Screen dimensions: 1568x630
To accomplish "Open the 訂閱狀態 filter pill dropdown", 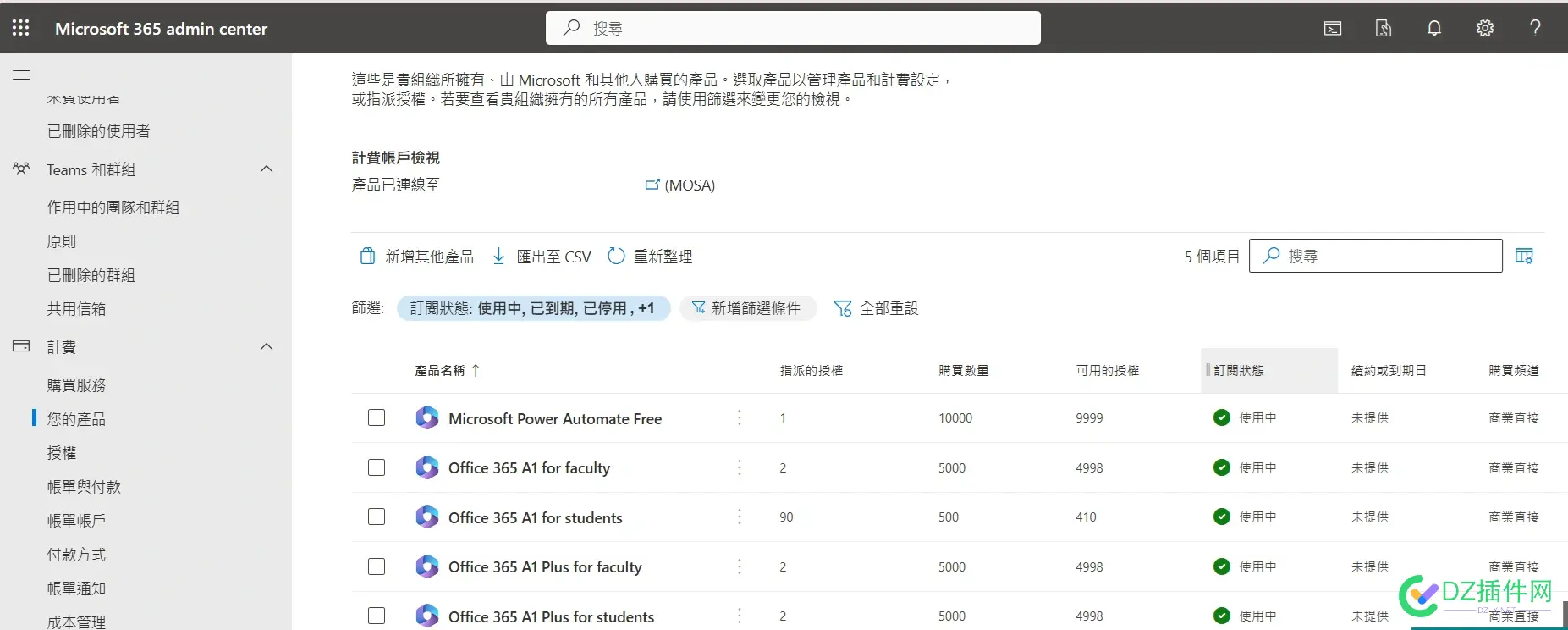I will pyautogui.click(x=533, y=308).
